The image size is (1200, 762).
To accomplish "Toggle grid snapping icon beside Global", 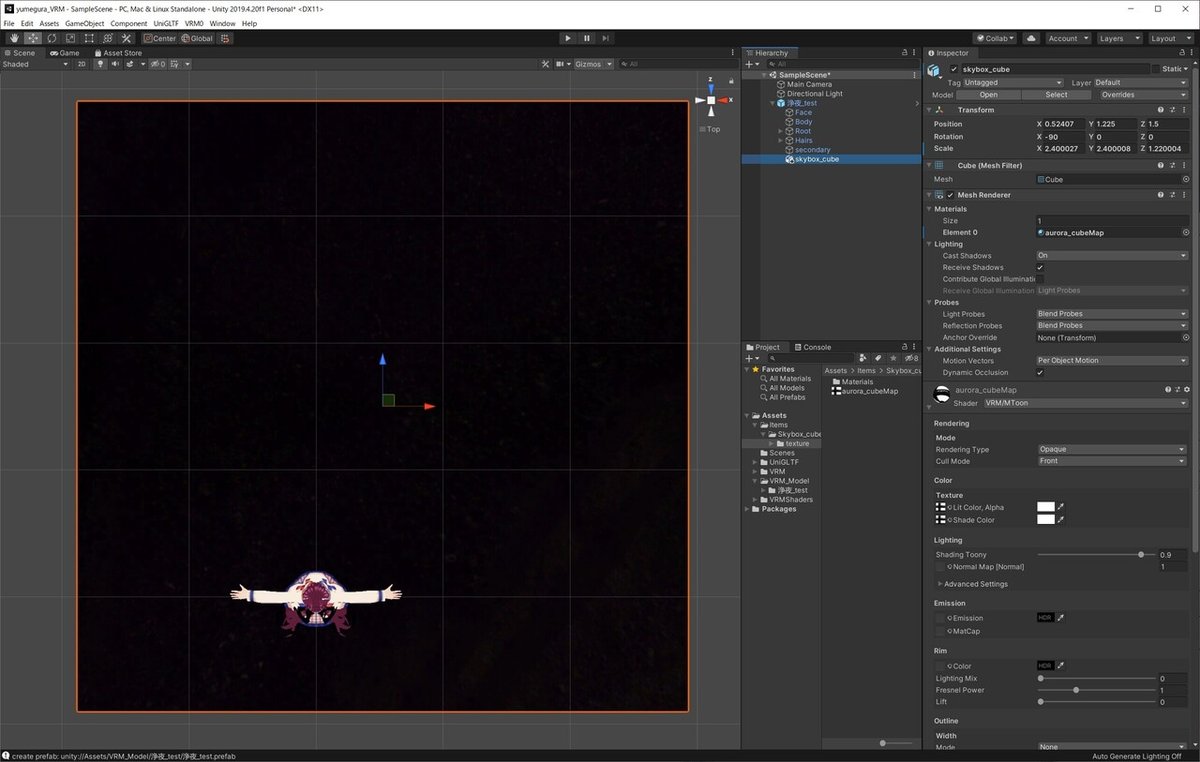I will tap(226, 38).
